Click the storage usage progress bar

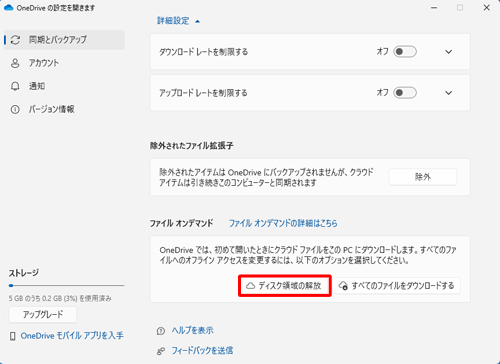tap(67, 285)
